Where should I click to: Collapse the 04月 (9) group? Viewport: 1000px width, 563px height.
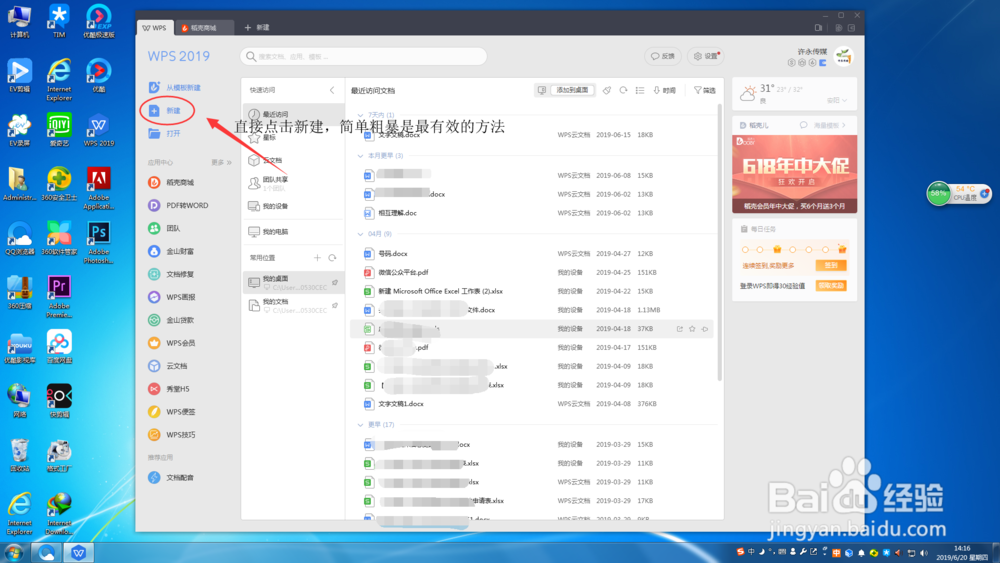tap(360, 234)
